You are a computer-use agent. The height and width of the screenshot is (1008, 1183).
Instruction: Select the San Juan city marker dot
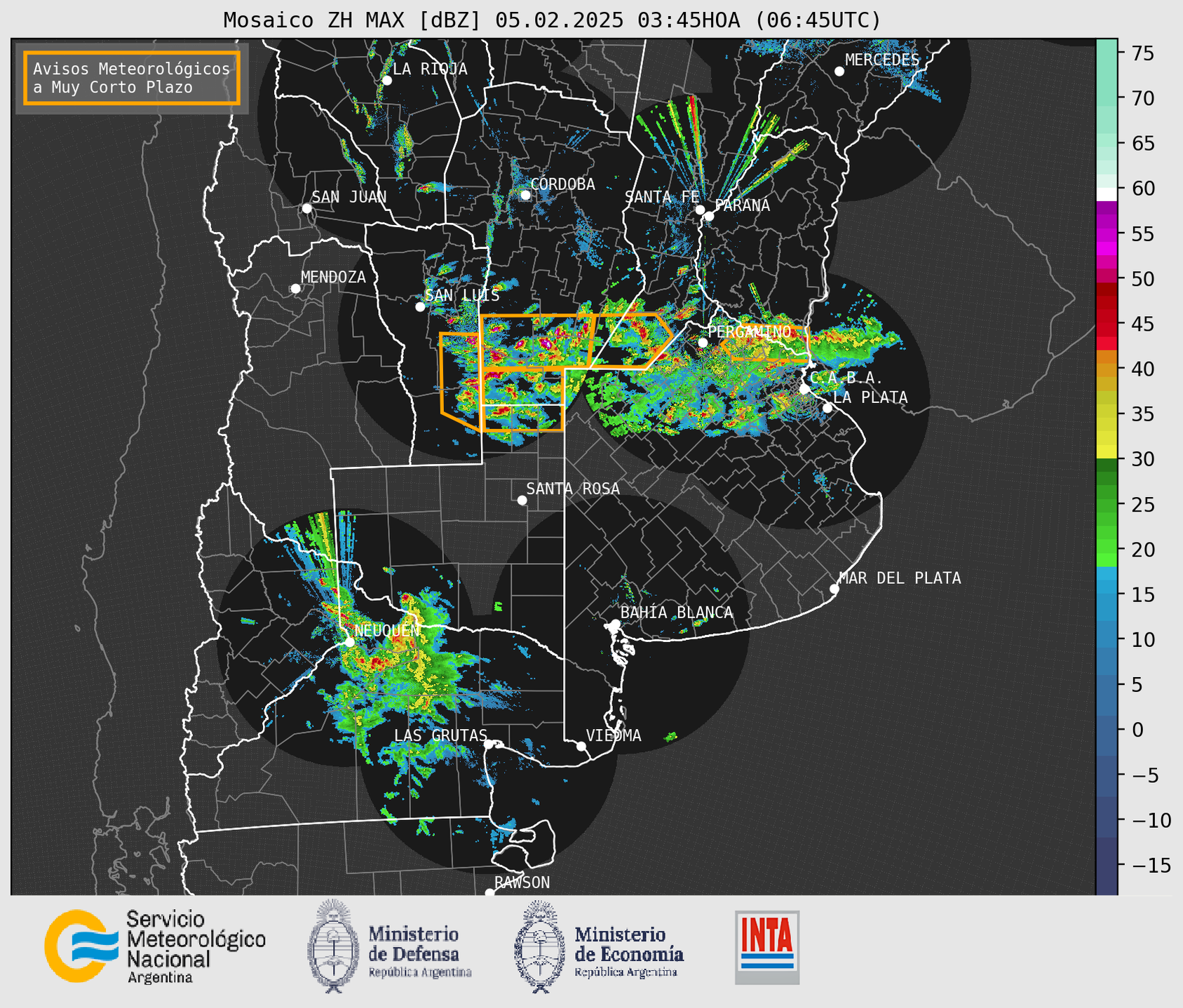pos(306,208)
